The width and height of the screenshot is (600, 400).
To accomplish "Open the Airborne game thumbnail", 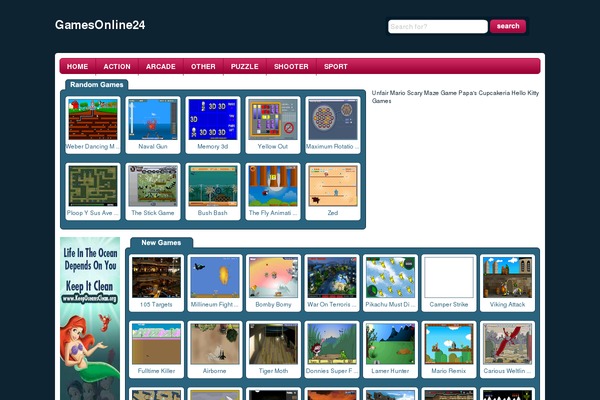I will click(x=215, y=344).
